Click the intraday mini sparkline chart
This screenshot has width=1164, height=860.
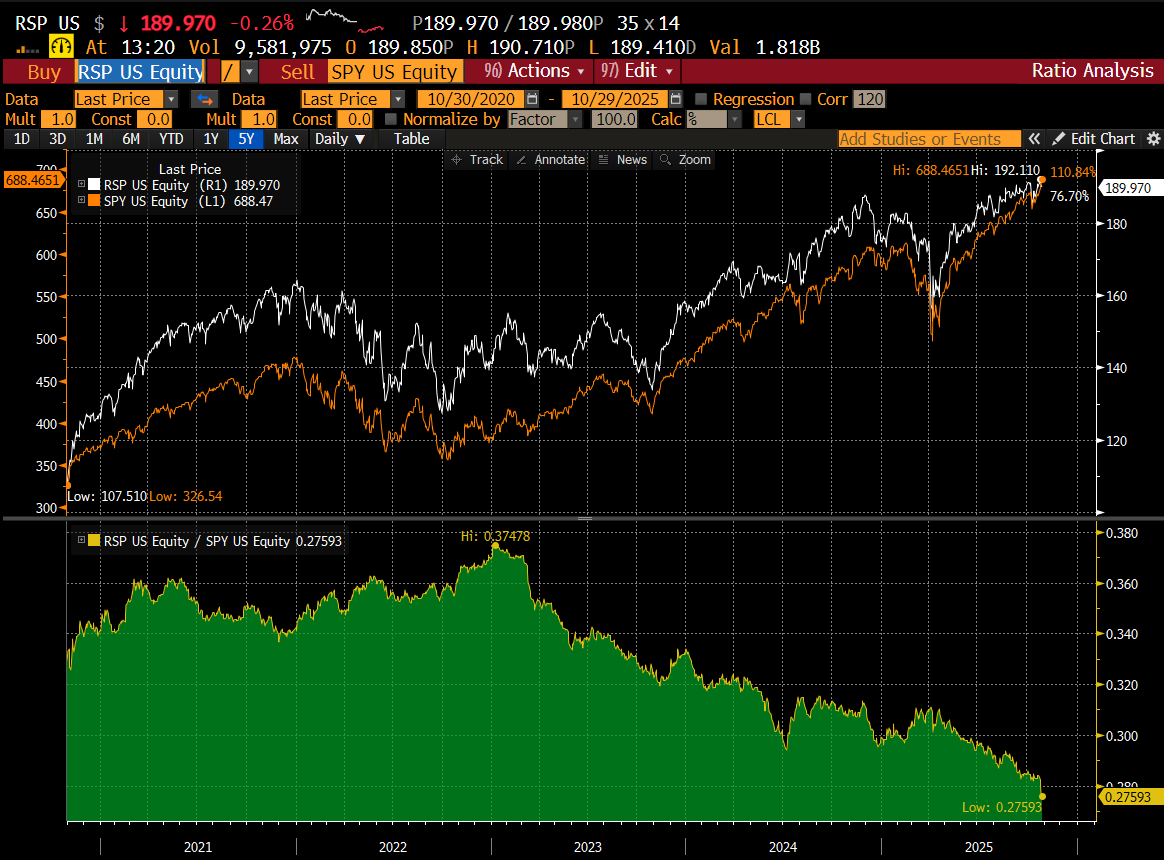(x=344, y=21)
